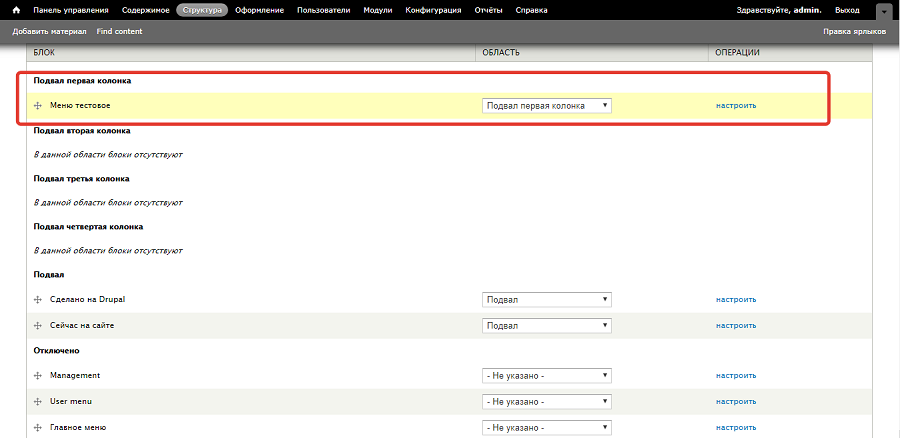Open the Пользователи menu

pyautogui.click(x=324, y=10)
